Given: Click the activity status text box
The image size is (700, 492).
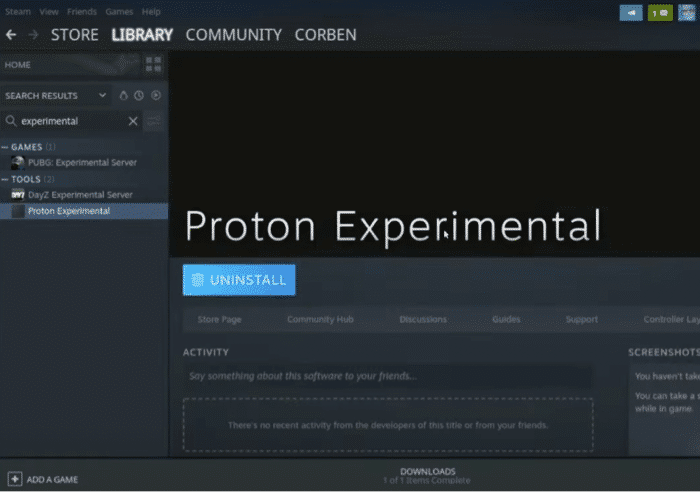Looking at the screenshot, I should tap(388, 376).
